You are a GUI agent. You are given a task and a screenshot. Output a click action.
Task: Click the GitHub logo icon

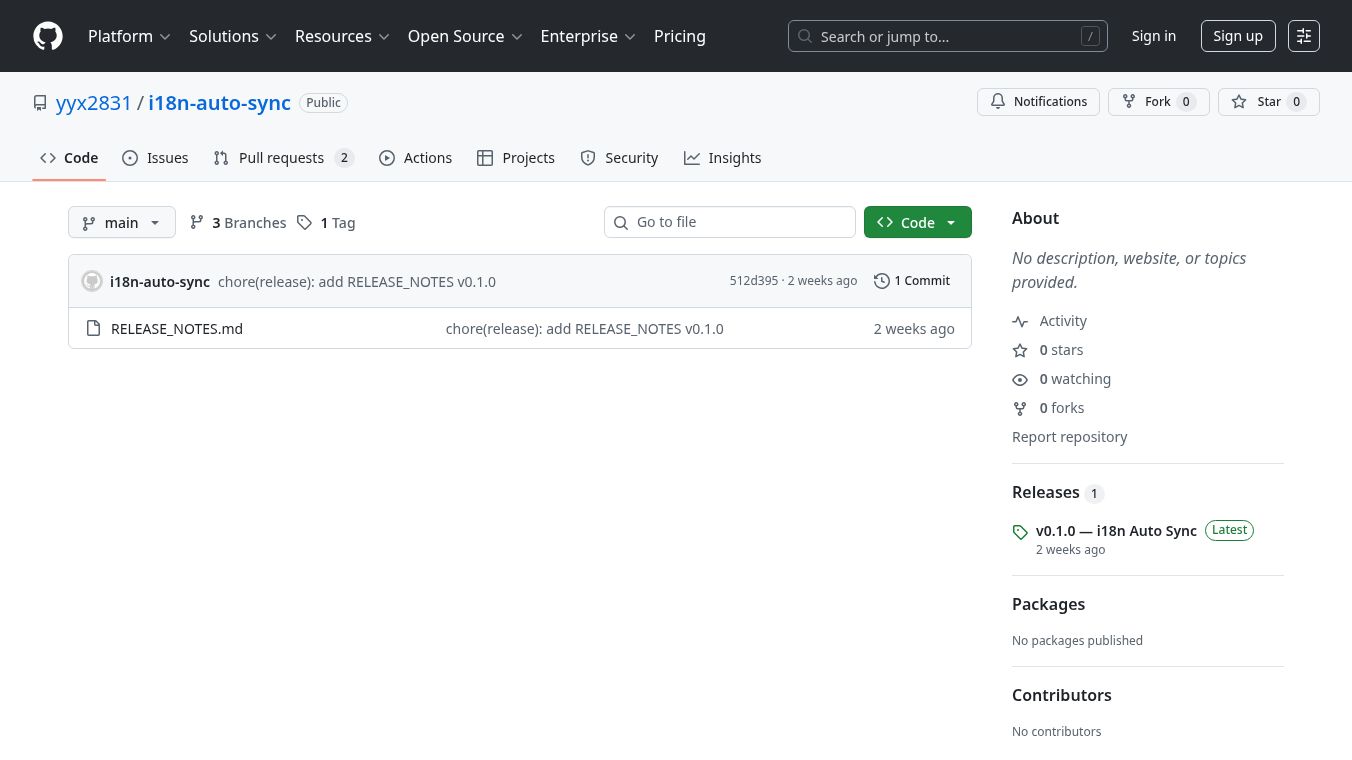(48, 36)
